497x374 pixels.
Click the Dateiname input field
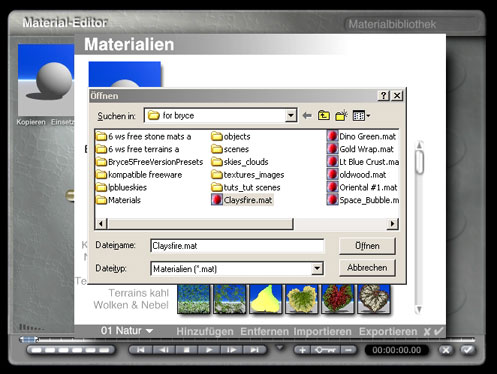237,246
